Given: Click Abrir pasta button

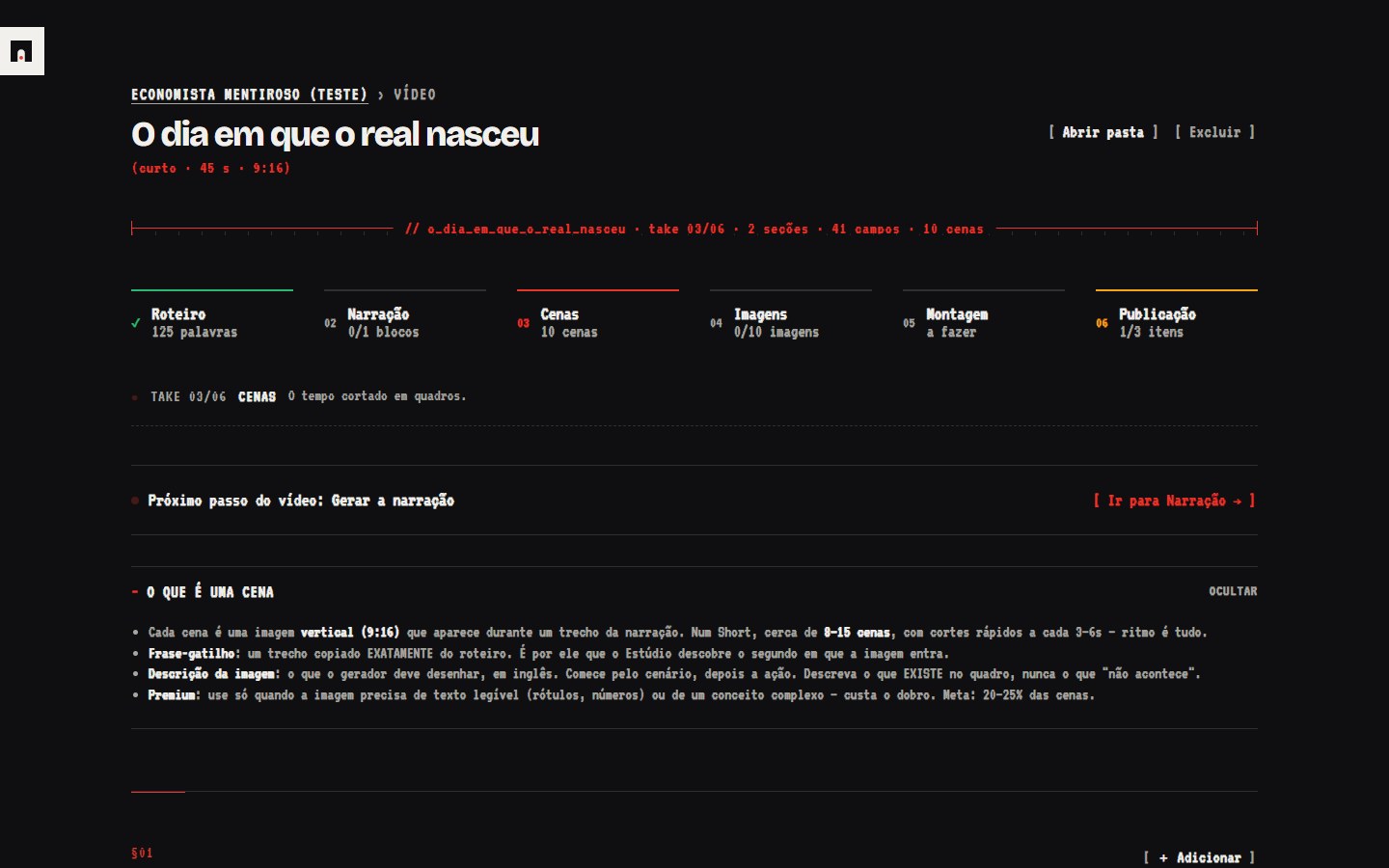Looking at the screenshot, I should [x=1103, y=132].
